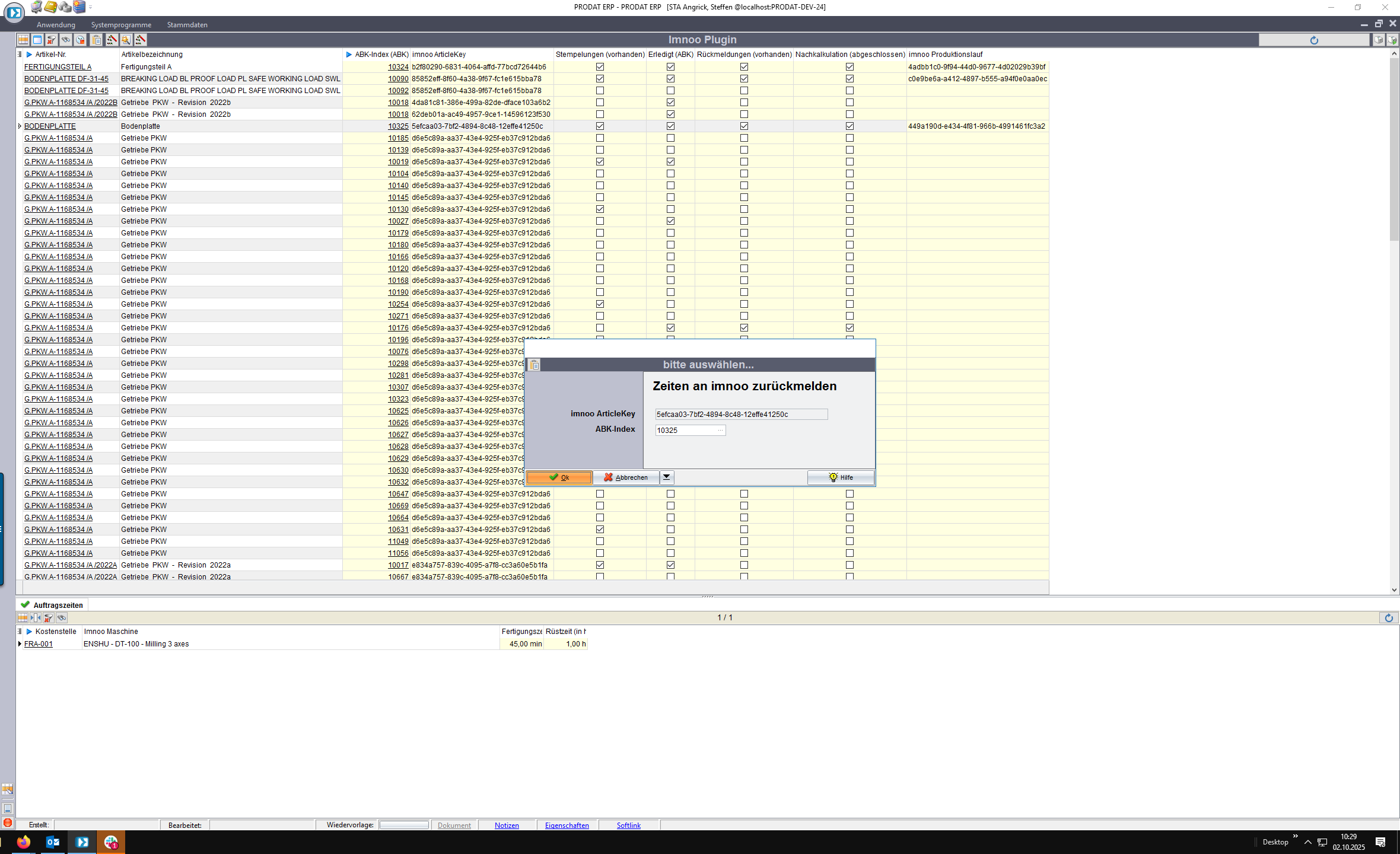
Task: Click the fit column width icon in Auftragszeiten
Action: (36, 617)
